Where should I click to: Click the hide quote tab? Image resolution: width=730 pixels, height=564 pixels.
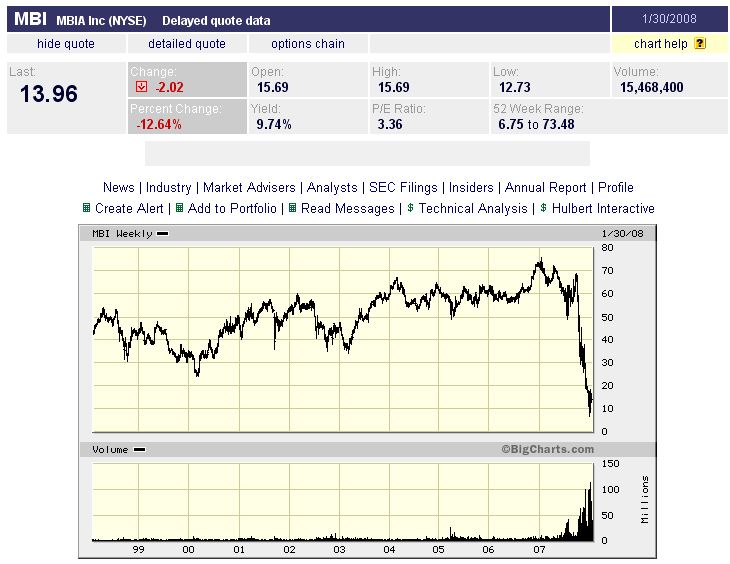coord(66,44)
